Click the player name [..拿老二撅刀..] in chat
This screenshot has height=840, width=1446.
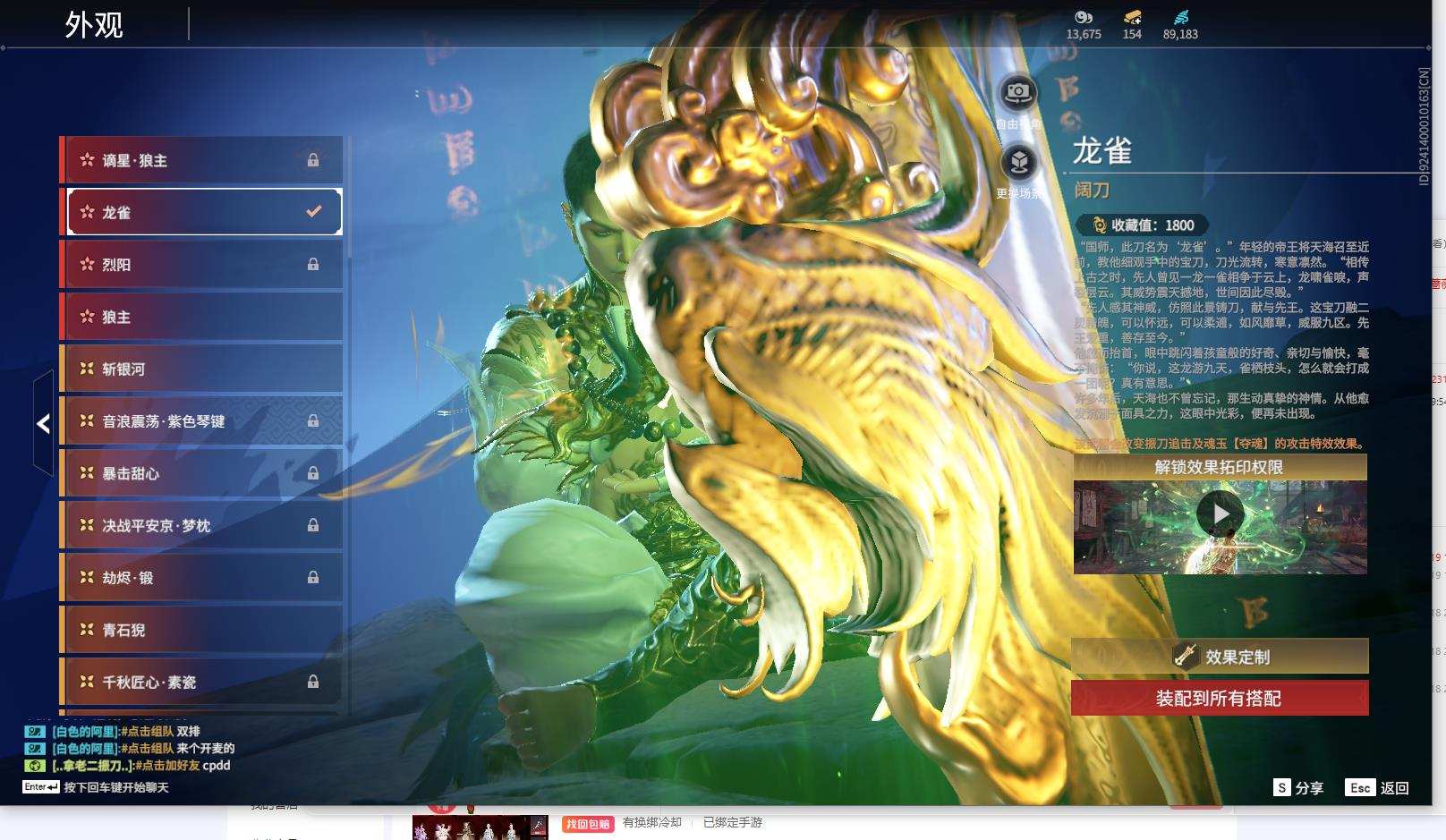point(92,765)
